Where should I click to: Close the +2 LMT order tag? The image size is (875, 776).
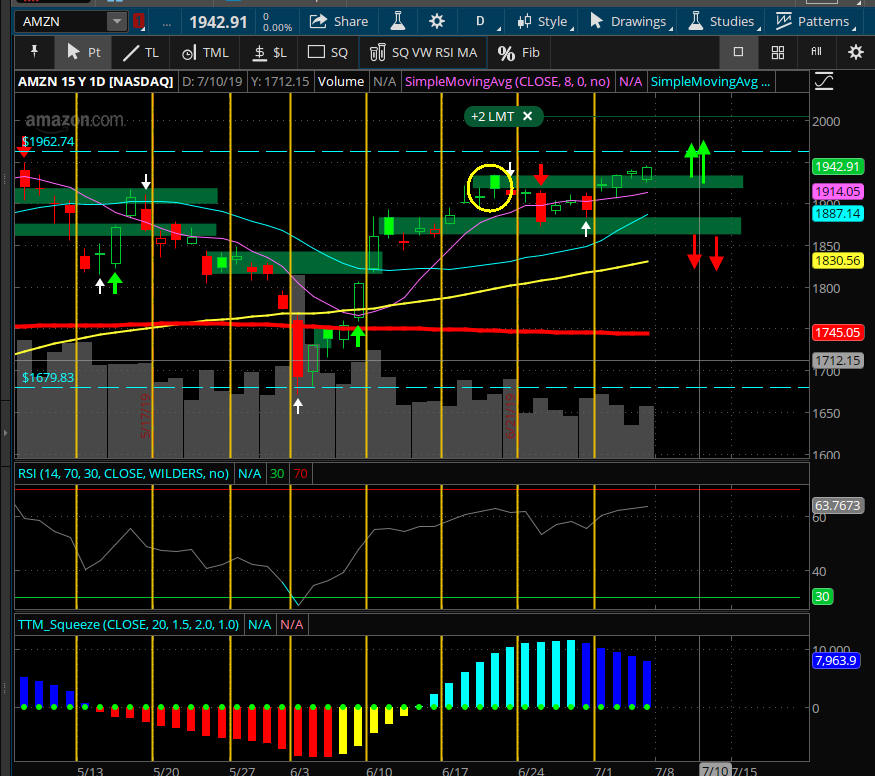coord(527,117)
